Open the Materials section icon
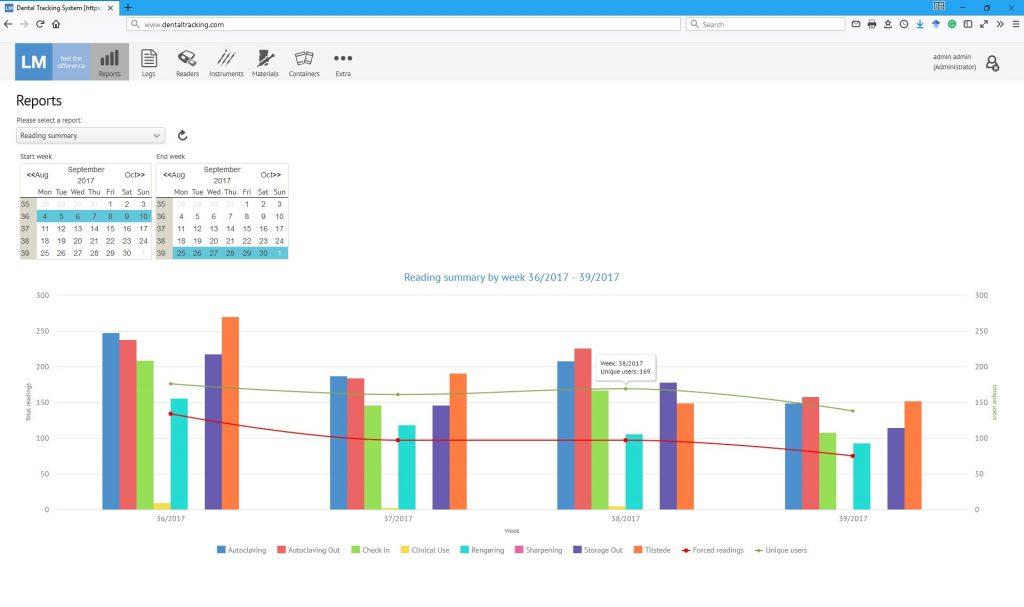The width and height of the screenshot is (1024, 607). click(x=265, y=61)
